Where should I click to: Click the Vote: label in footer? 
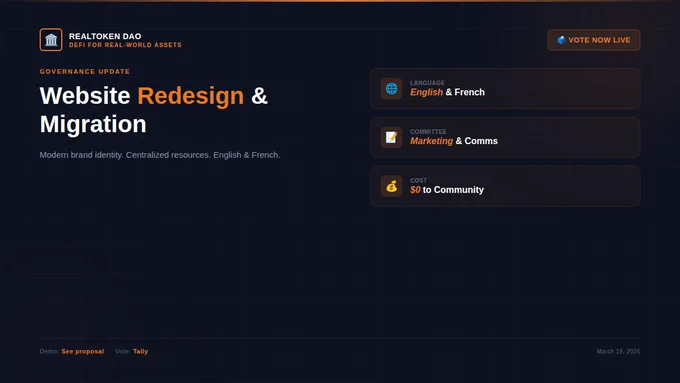click(123, 351)
